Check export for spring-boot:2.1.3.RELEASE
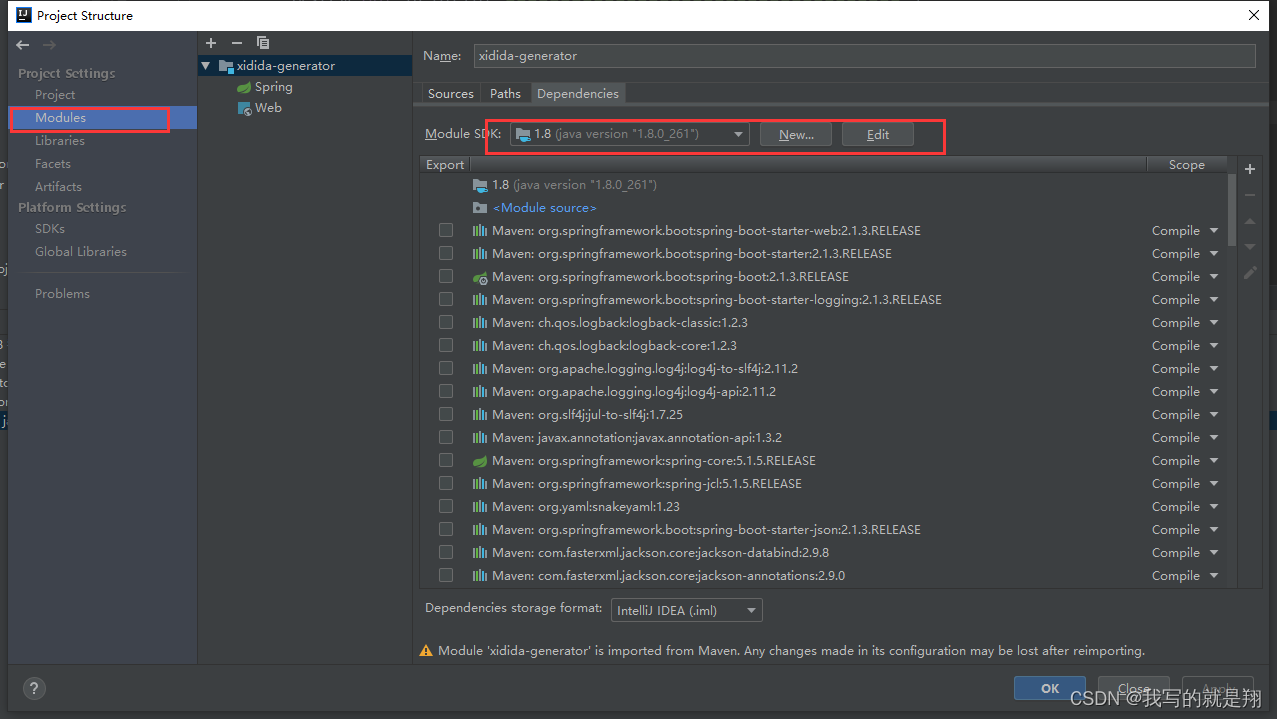 pyautogui.click(x=446, y=277)
